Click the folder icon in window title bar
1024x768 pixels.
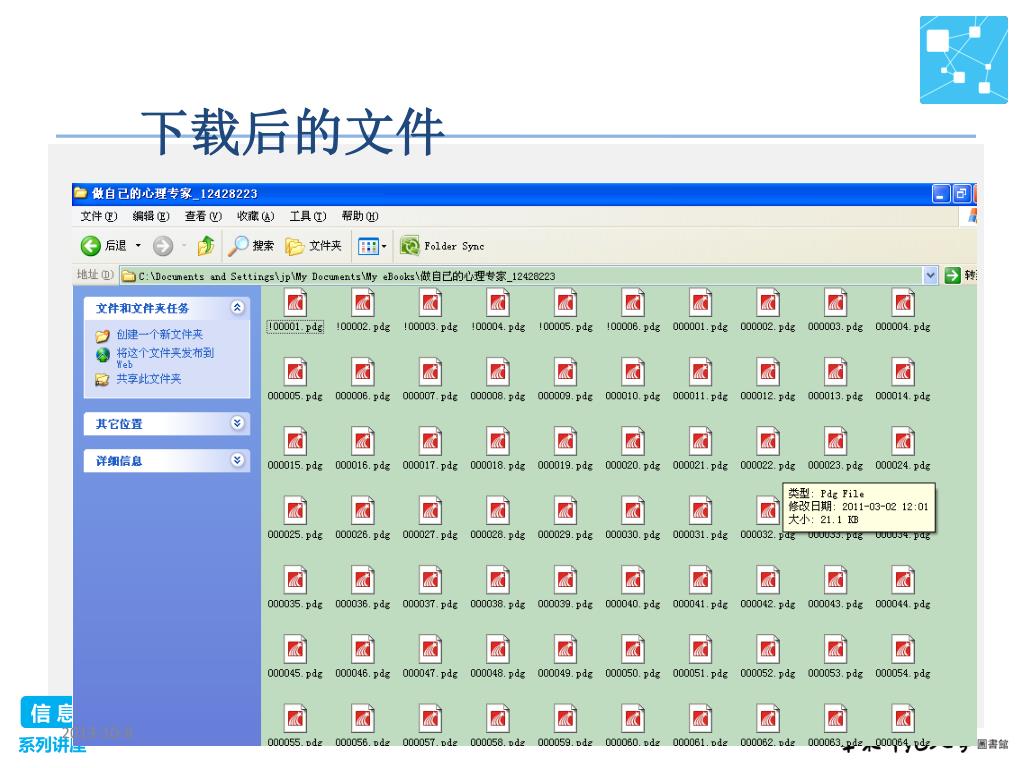click(80, 193)
